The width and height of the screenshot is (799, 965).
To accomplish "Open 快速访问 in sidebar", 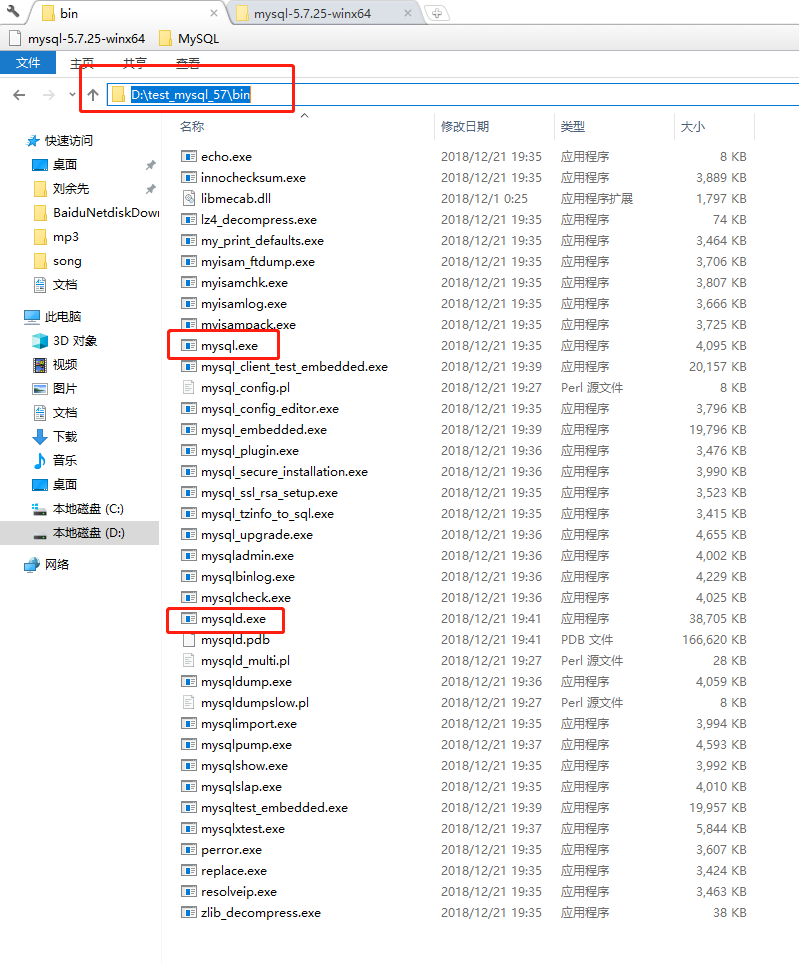I will (60, 141).
